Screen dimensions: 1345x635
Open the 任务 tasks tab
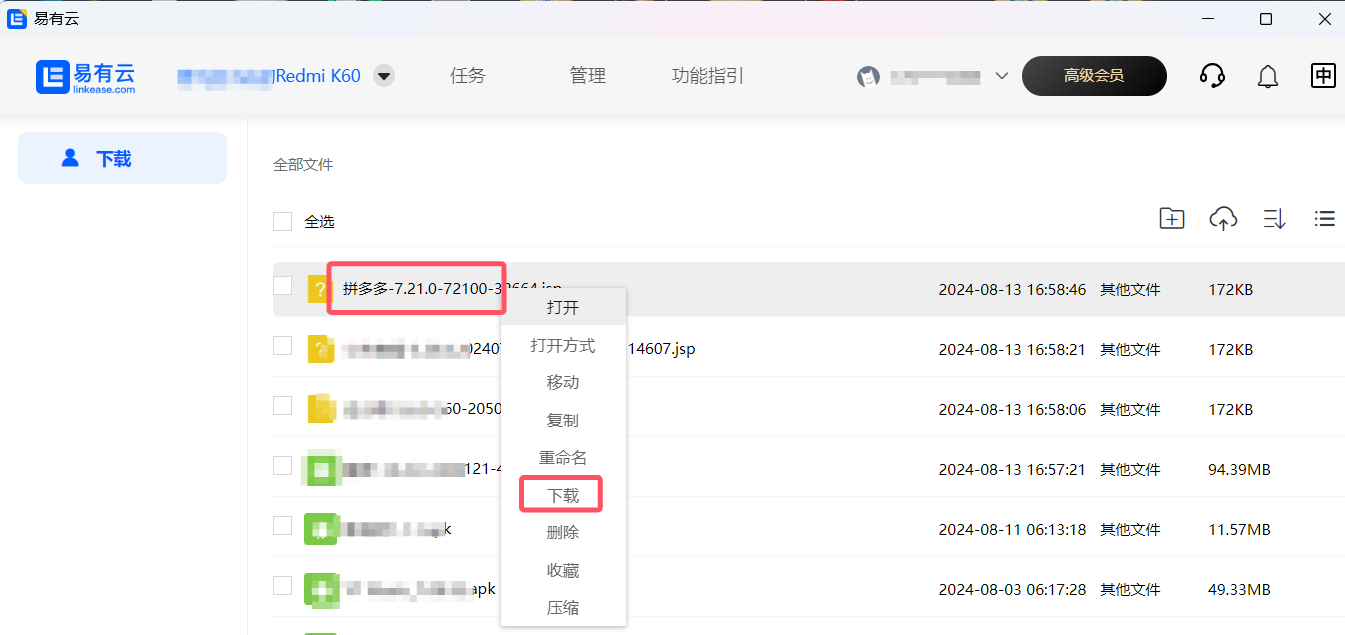click(x=467, y=76)
